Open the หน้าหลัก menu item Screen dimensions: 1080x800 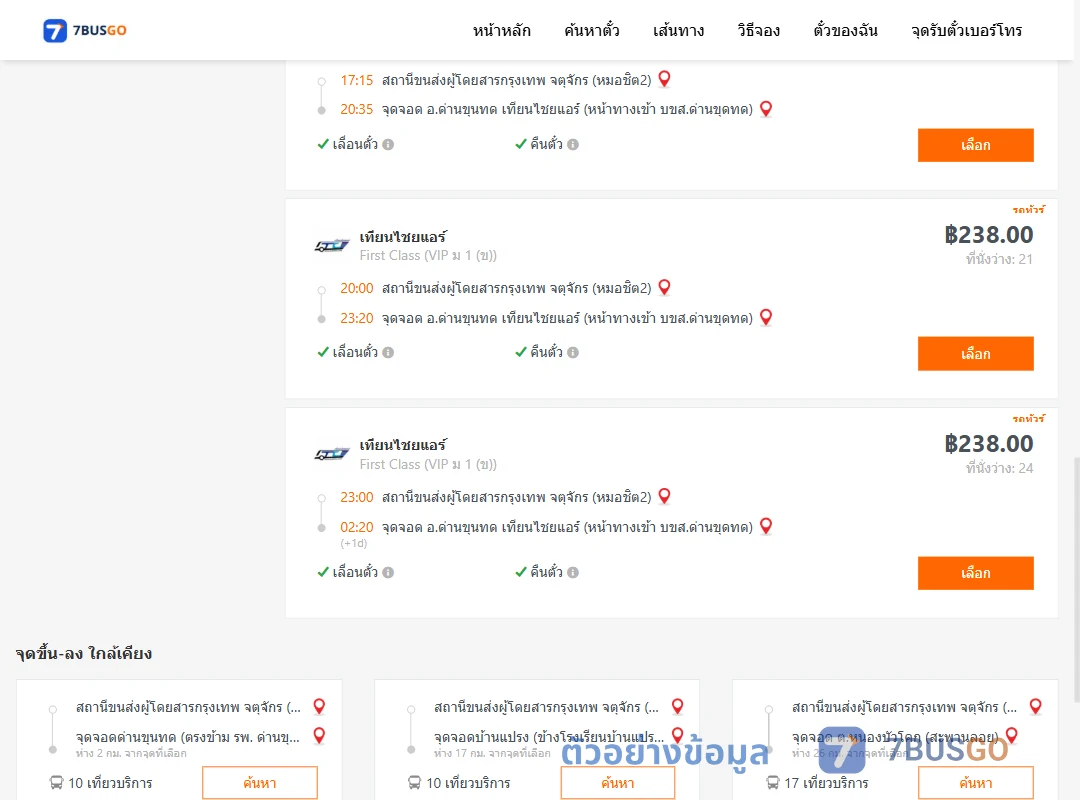pos(501,30)
